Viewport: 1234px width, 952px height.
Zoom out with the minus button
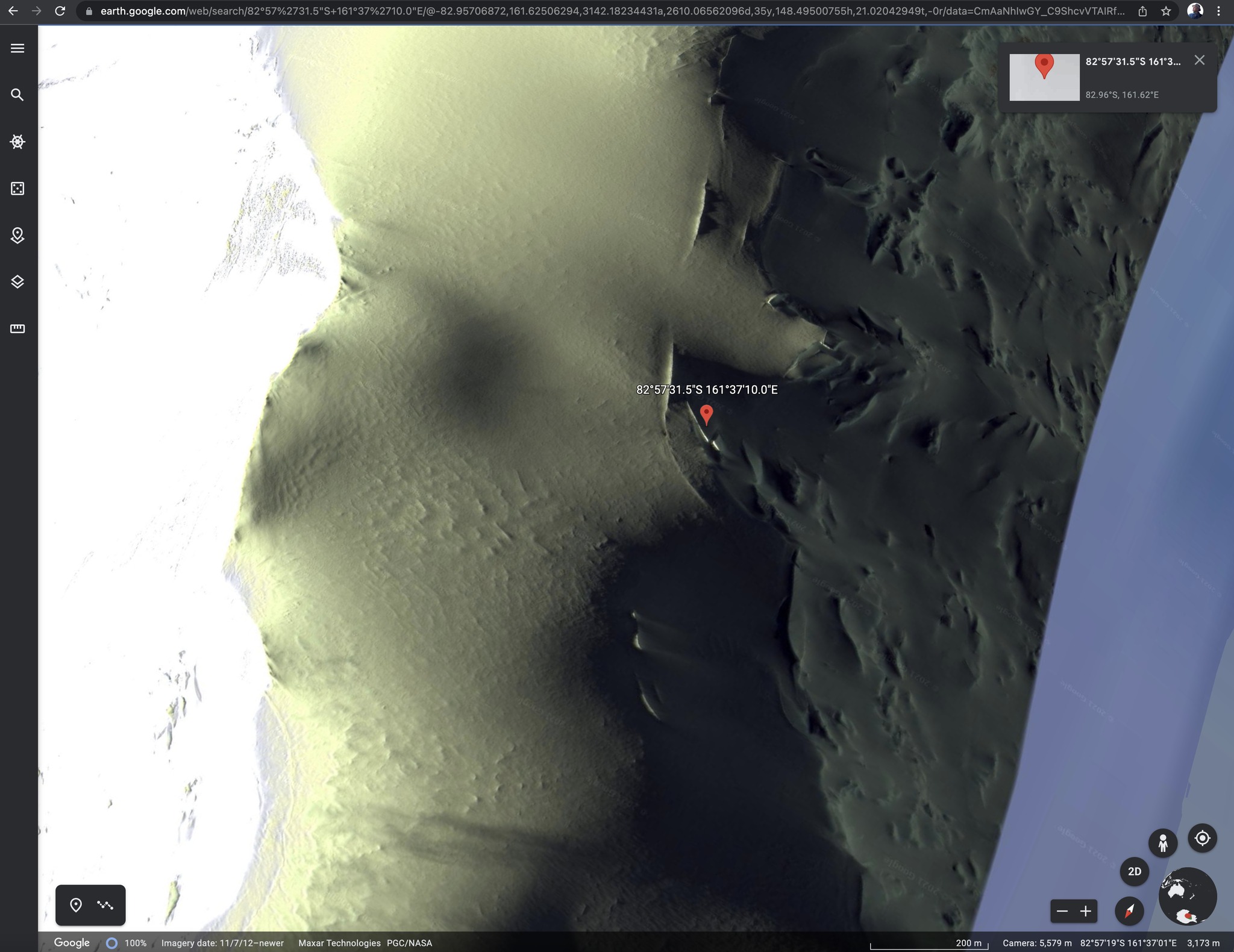[x=1062, y=911]
